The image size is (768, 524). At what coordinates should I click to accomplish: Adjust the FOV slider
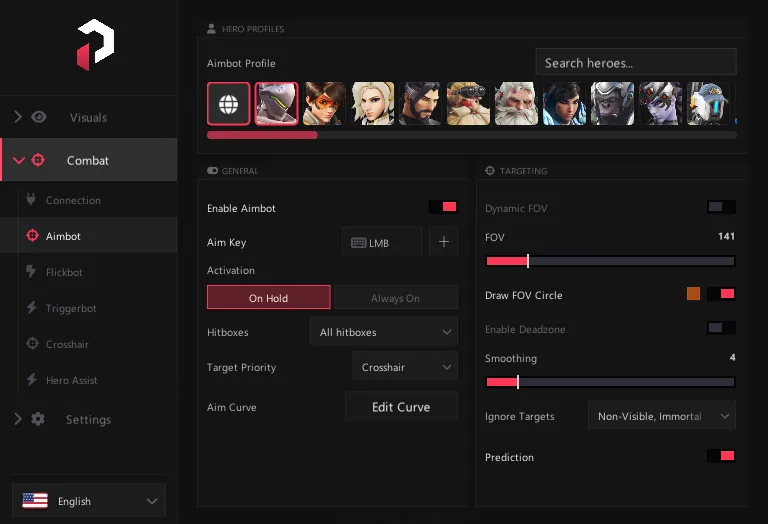610,261
